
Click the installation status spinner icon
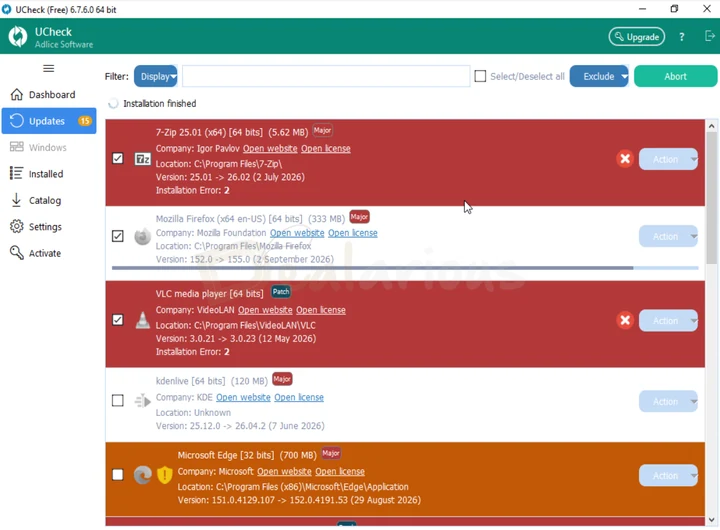113,104
